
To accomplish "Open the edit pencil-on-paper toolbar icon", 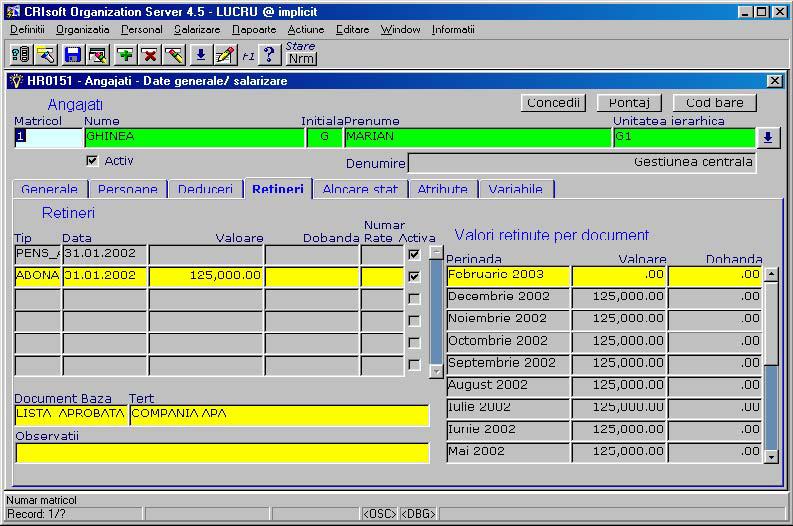I will tap(226, 54).
